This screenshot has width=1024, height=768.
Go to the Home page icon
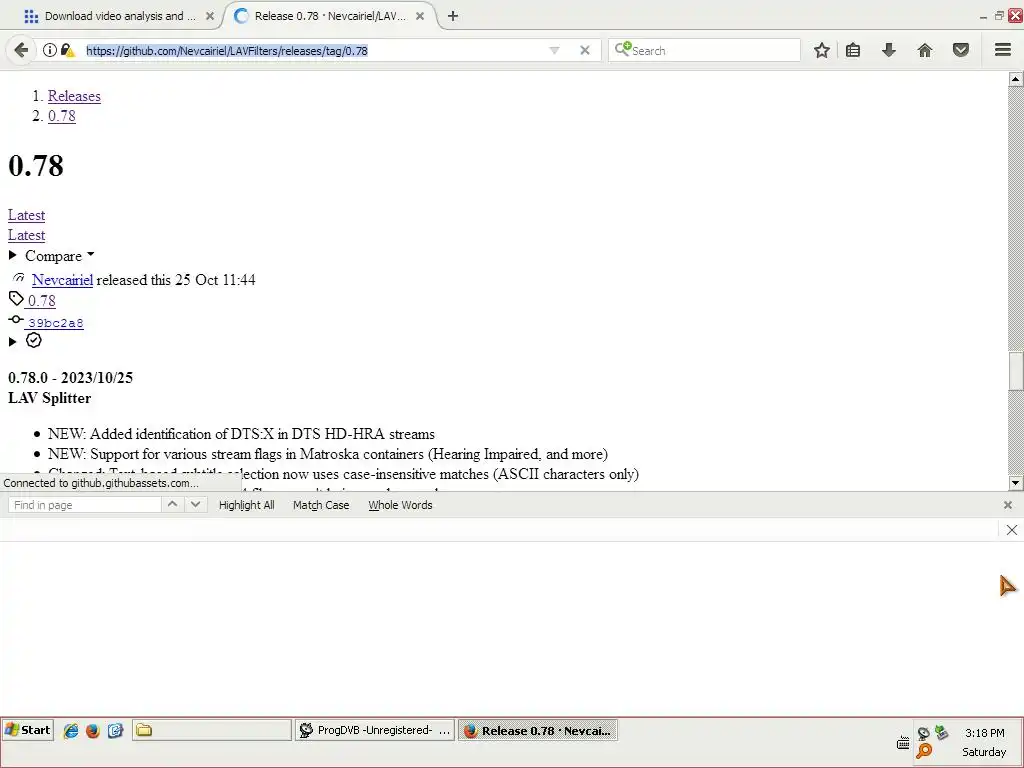click(x=925, y=50)
